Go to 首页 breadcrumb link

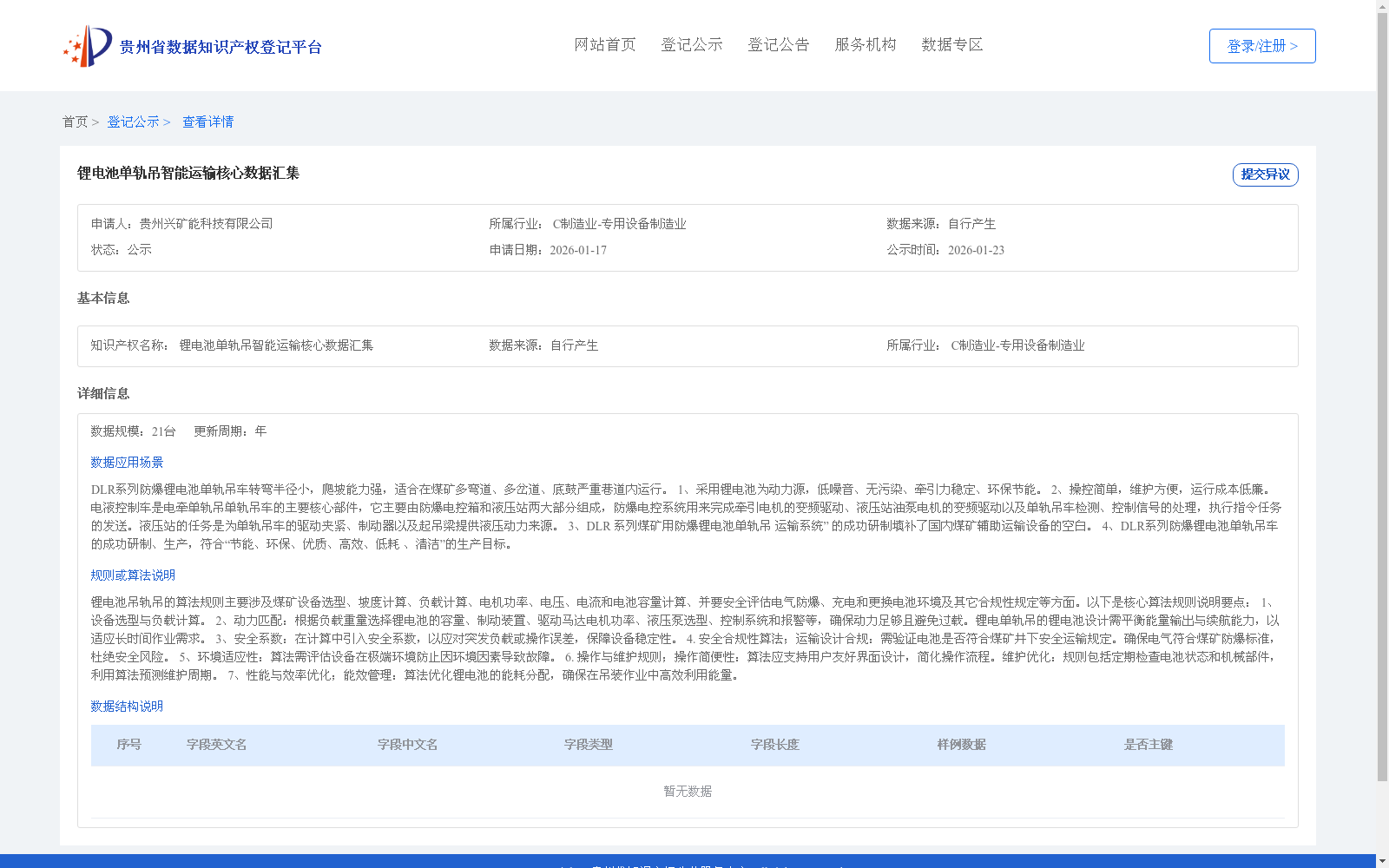[x=75, y=122]
